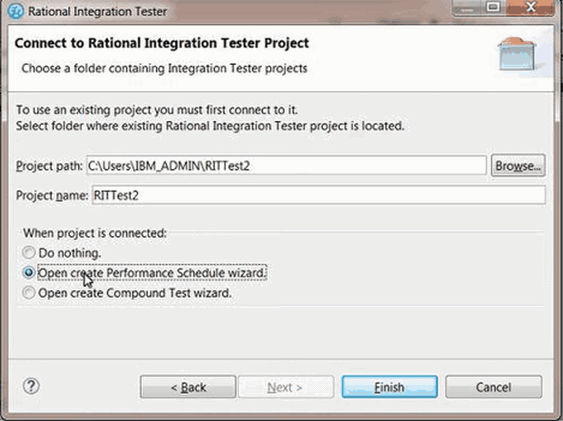Click the Finish button
This screenshot has width=563, height=421.
pos(390,387)
